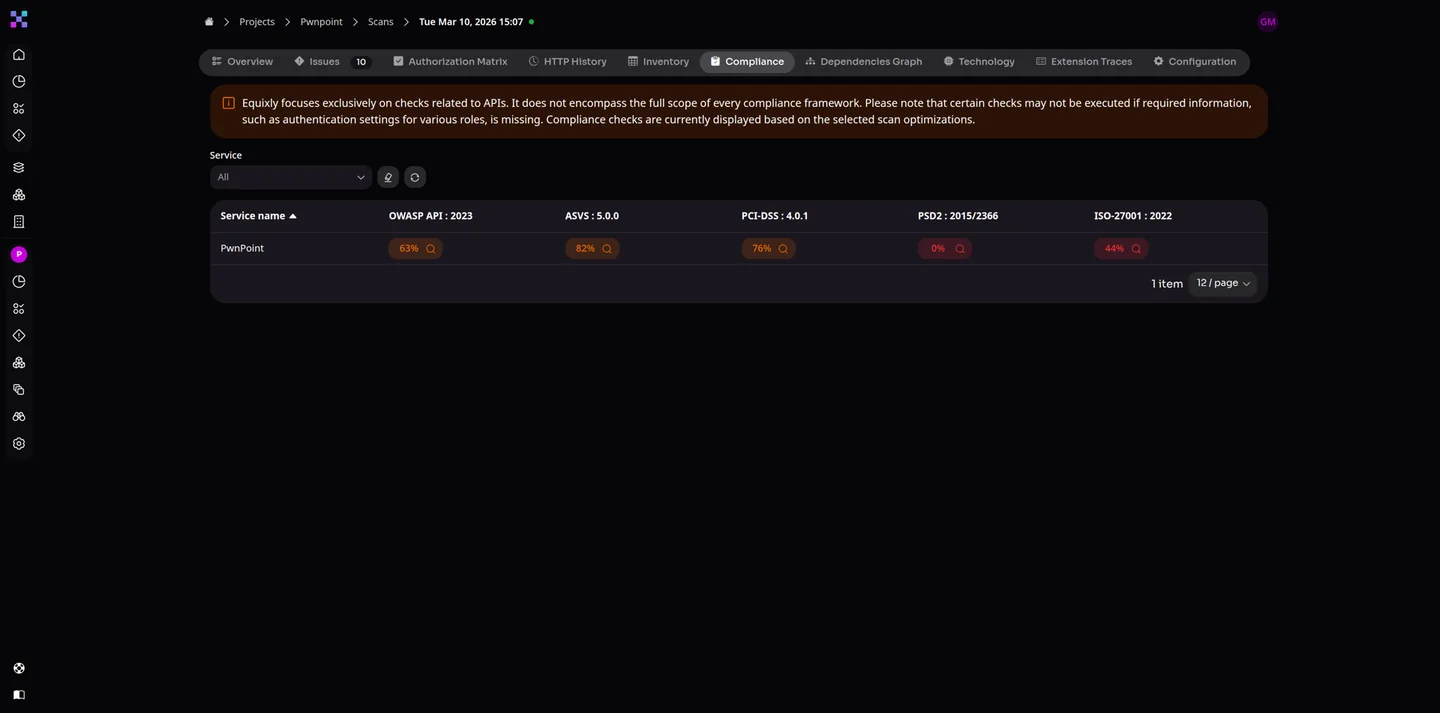Open the Service filter dropdown

(x=291, y=177)
